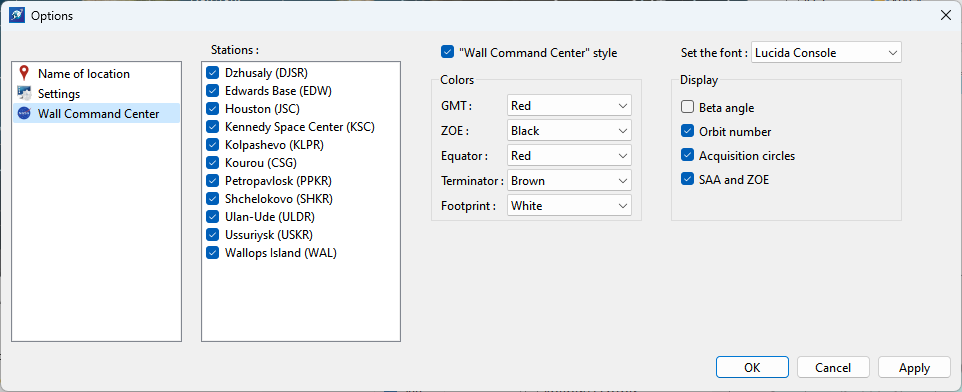Click the Settings page icon in sidebar
The width and height of the screenshot is (962, 392).
point(24,94)
